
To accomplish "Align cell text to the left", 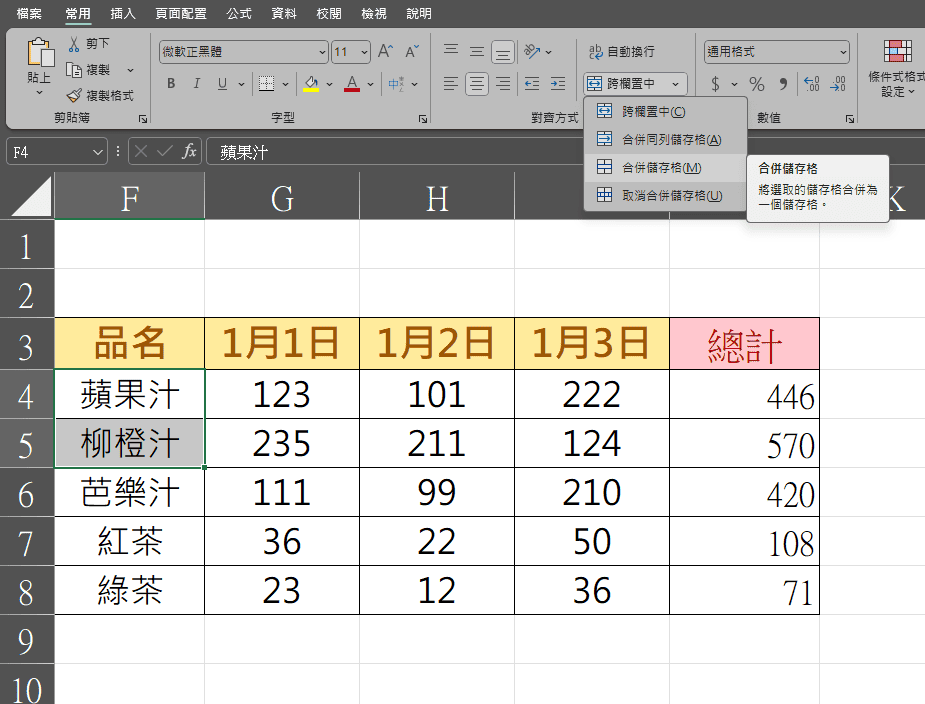I will (x=451, y=84).
